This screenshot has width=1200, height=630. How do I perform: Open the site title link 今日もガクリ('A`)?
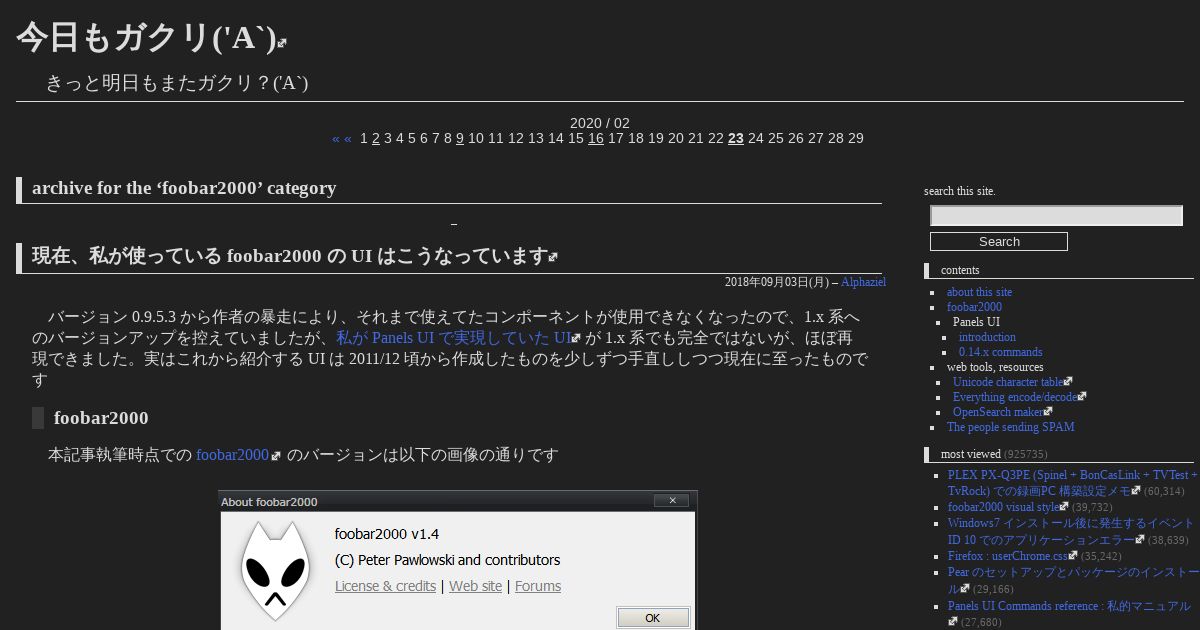[x=146, y=38]
